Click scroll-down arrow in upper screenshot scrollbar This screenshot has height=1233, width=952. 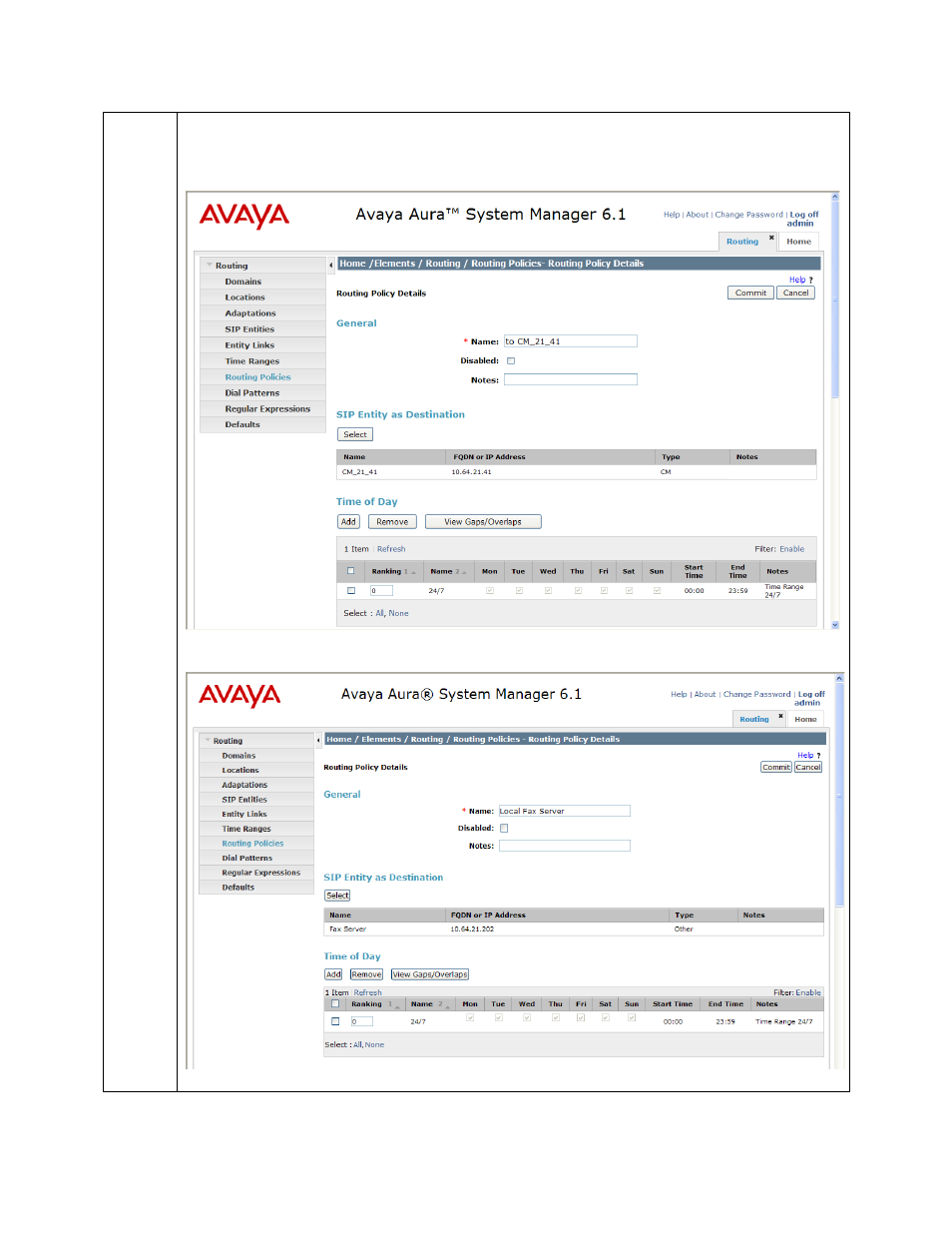pyautogui.click(x=835, y=624)
